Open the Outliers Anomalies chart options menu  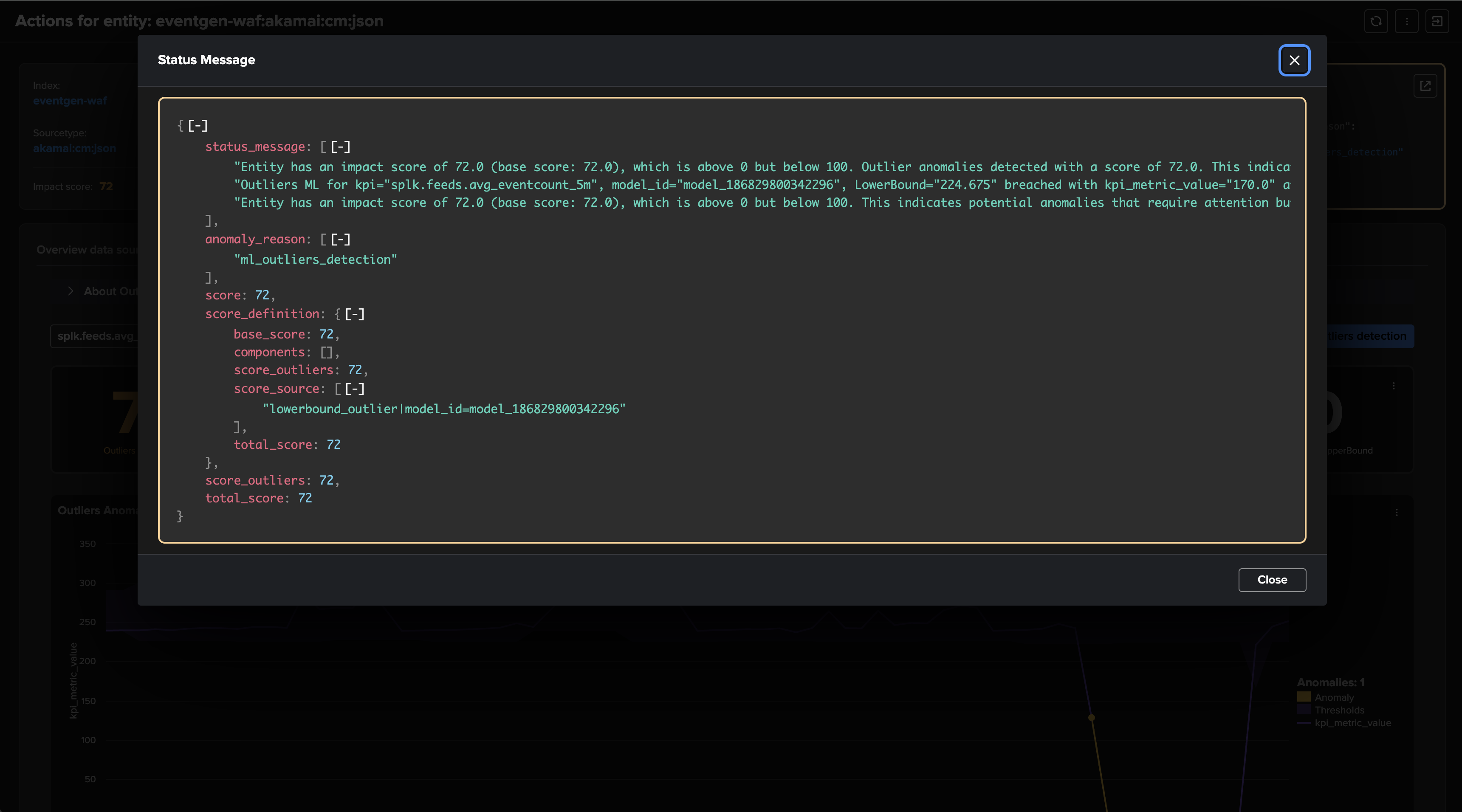click(x=1396, y=513)
